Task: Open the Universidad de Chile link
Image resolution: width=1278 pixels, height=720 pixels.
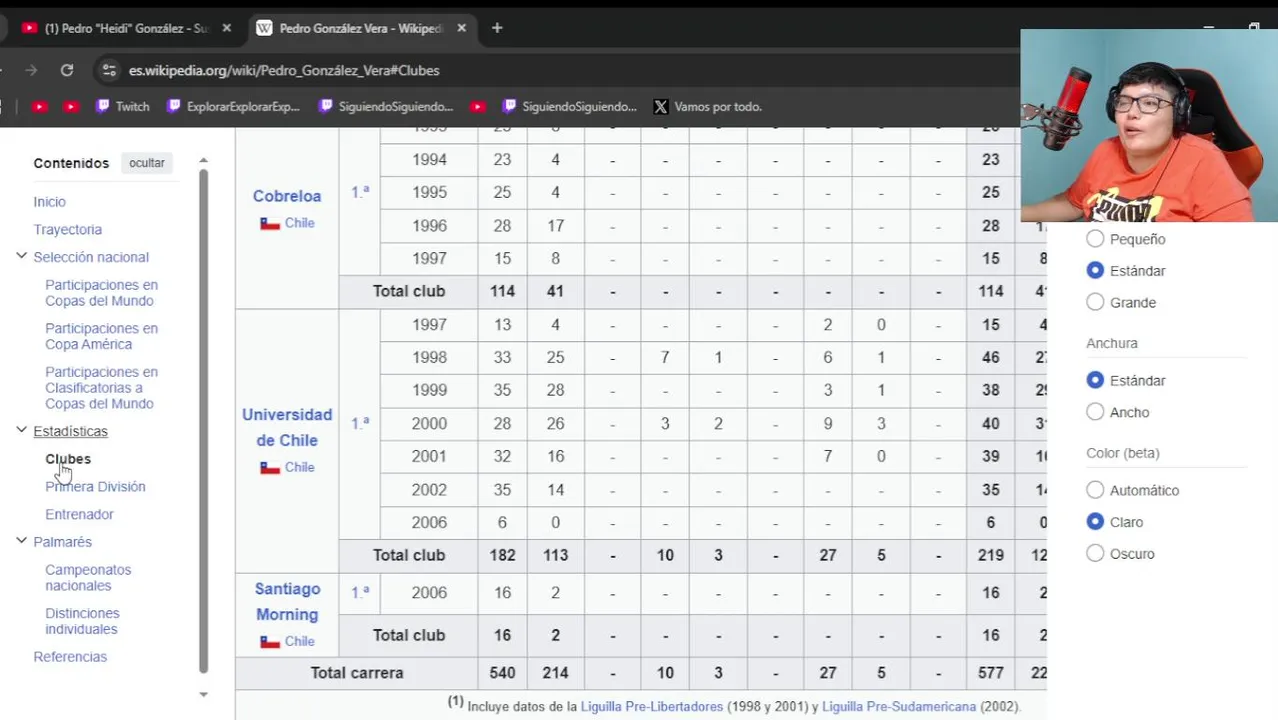Action: pos(287,427)
